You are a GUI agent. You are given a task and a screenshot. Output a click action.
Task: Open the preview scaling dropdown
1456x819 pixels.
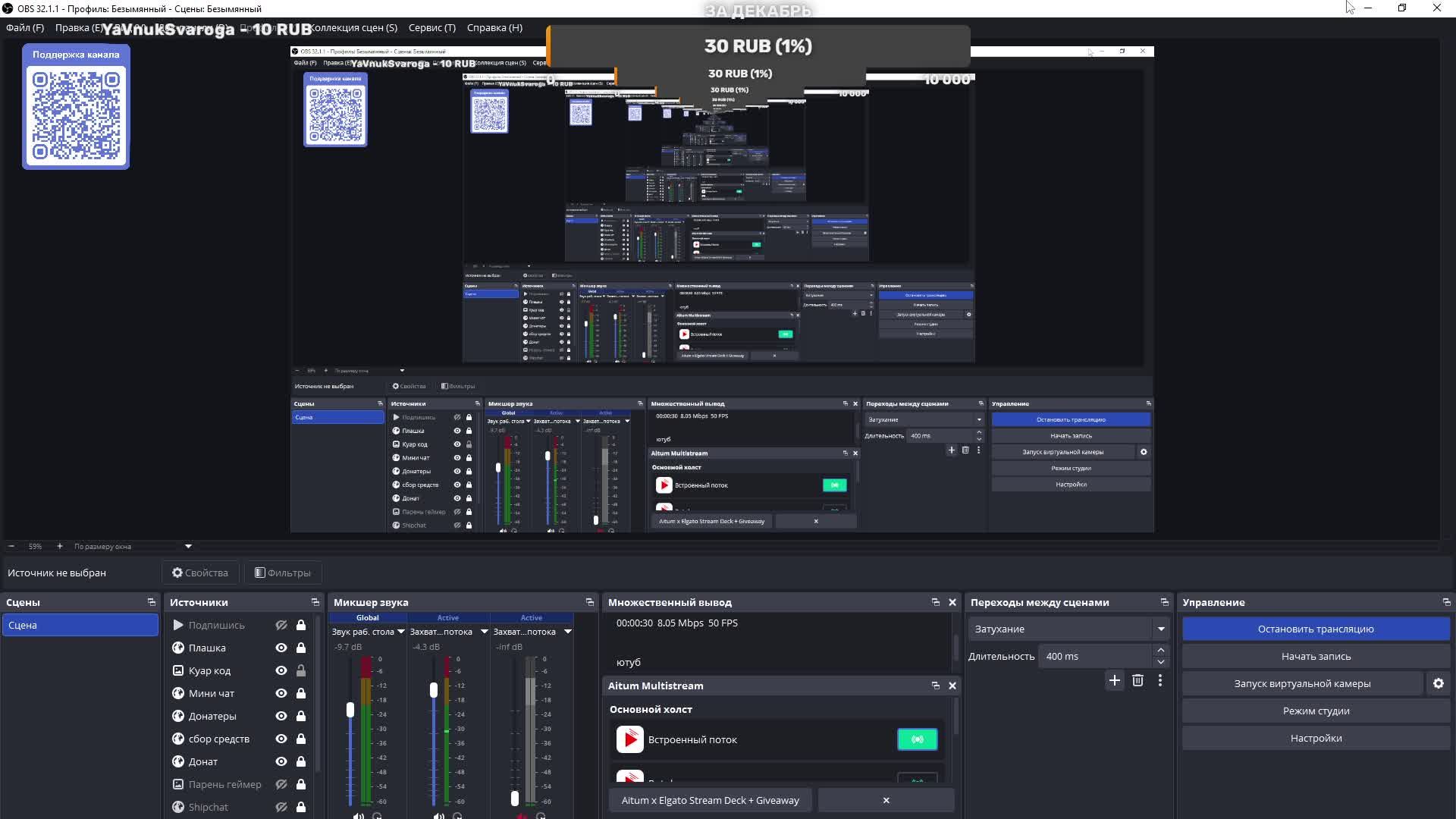pyautogui.click(x=188, y=546)
